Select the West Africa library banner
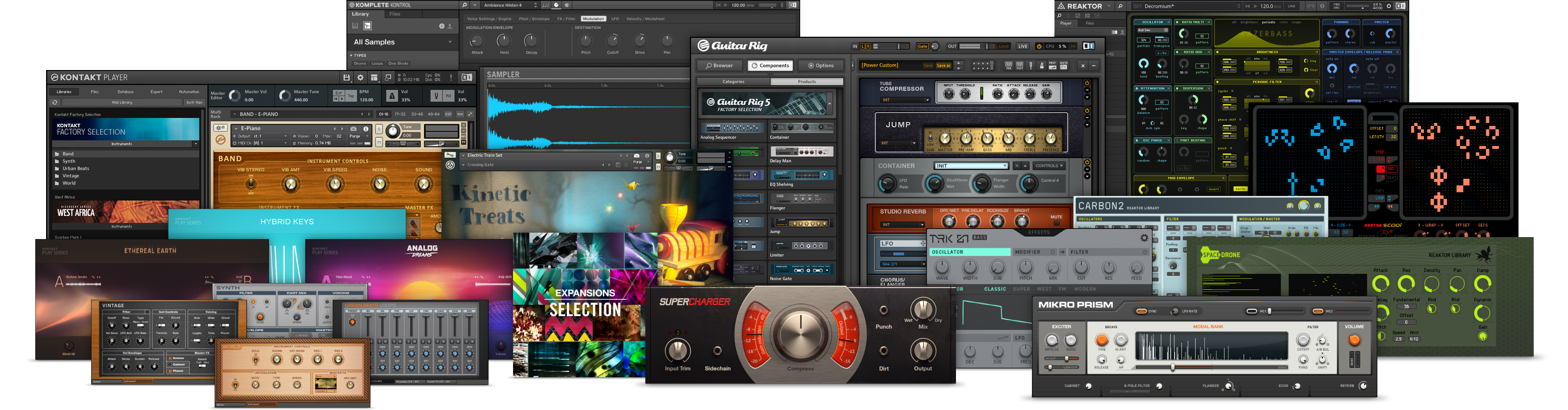This screenshot has width=1568, height=410. [x=126, y=212]
